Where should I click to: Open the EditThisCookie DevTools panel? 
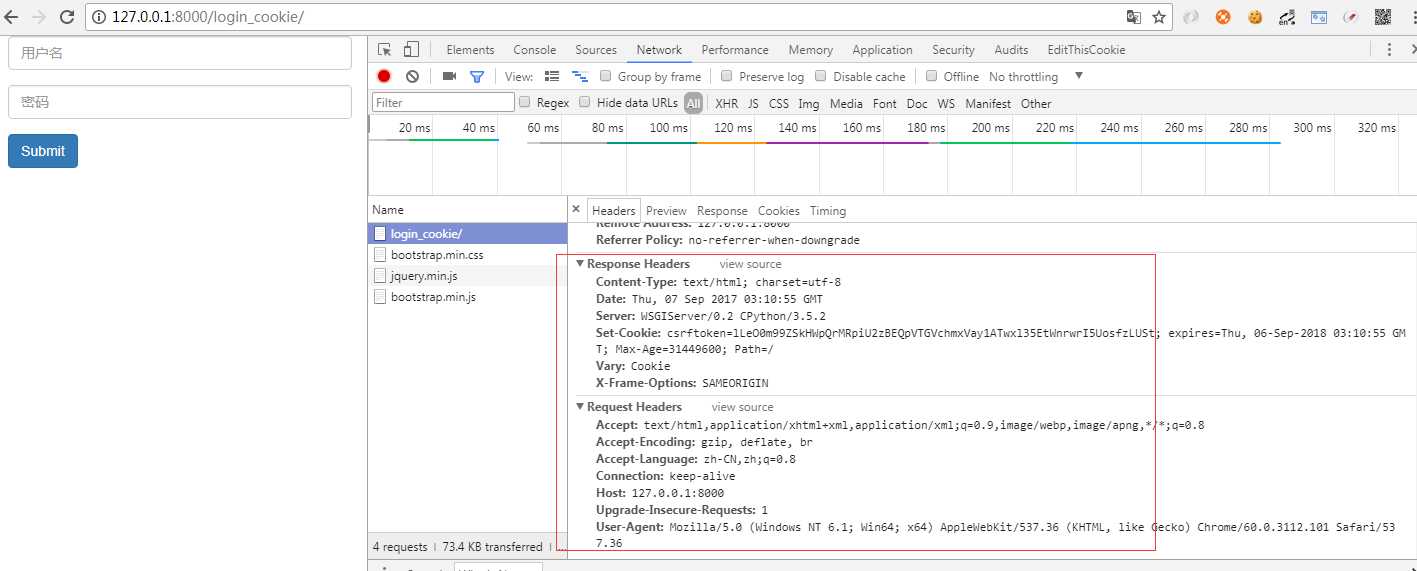1086,50
